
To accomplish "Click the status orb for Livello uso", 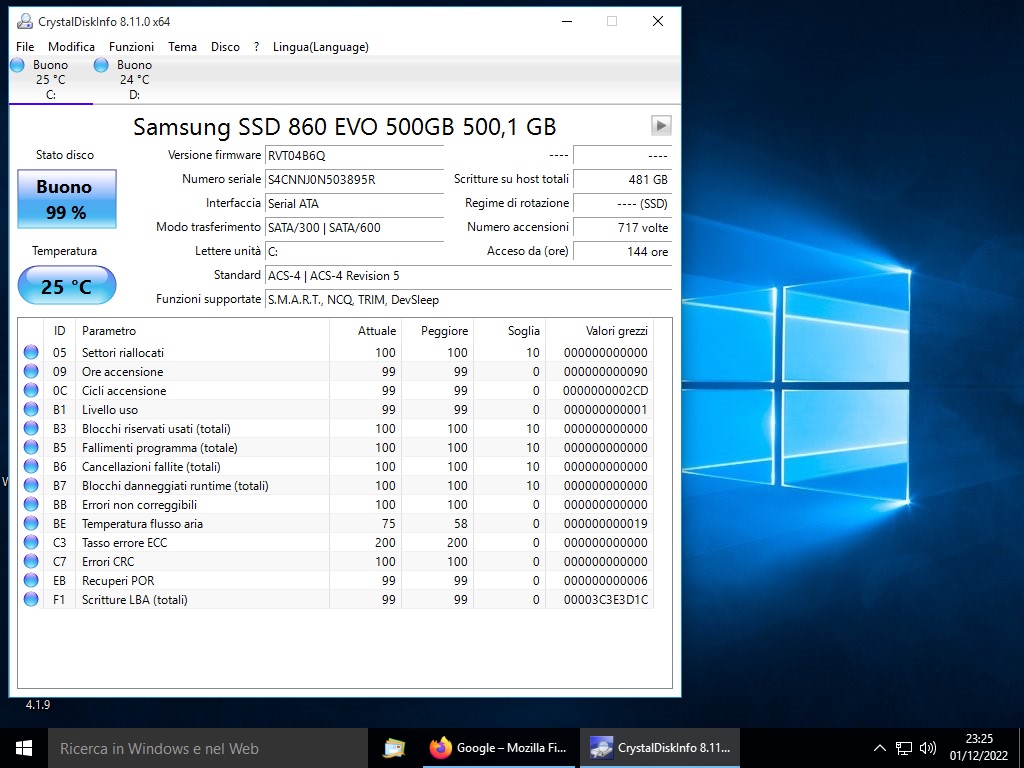I will pos(31,409).
